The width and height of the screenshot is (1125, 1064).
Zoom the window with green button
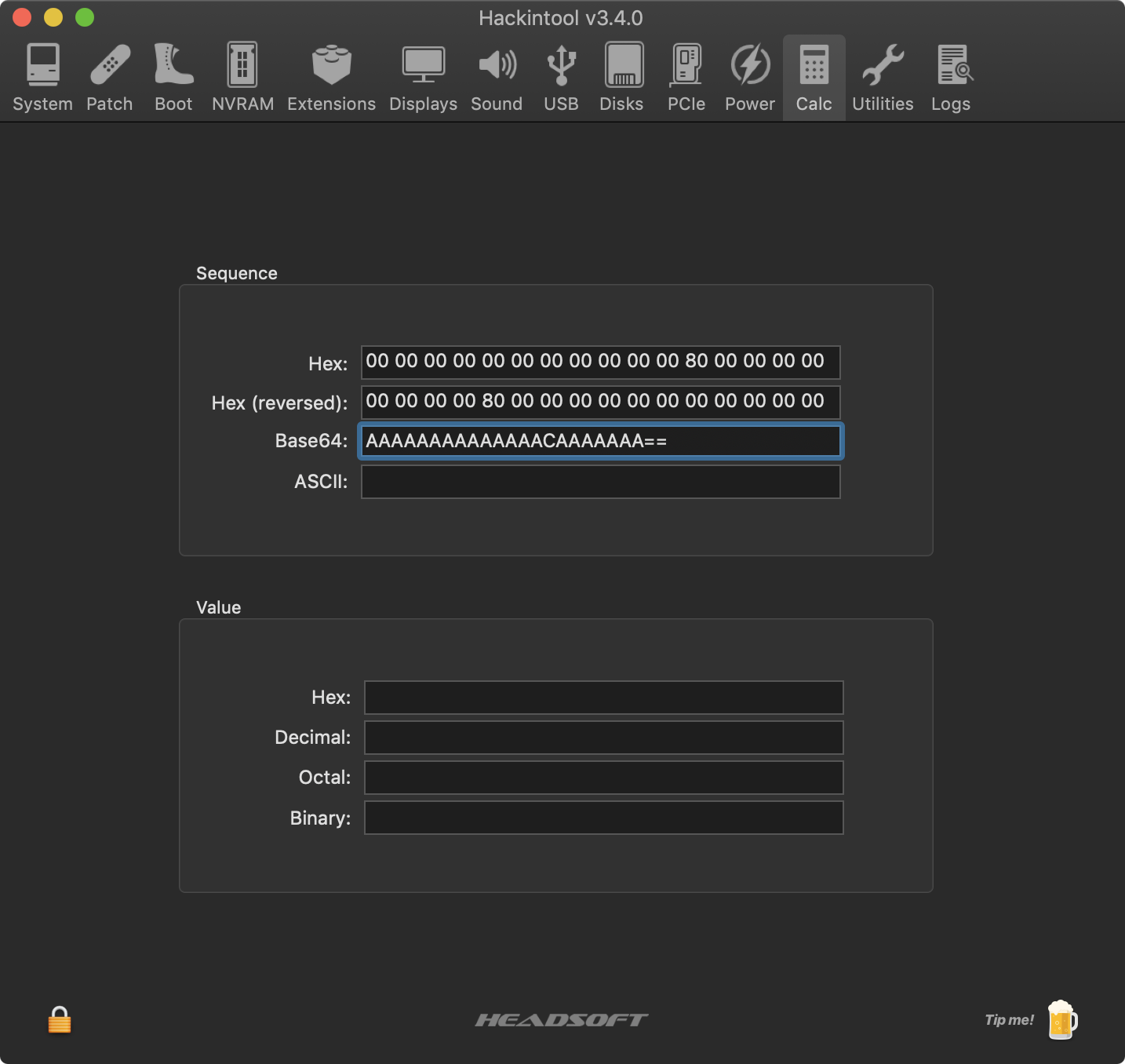[x=85, y=17]
